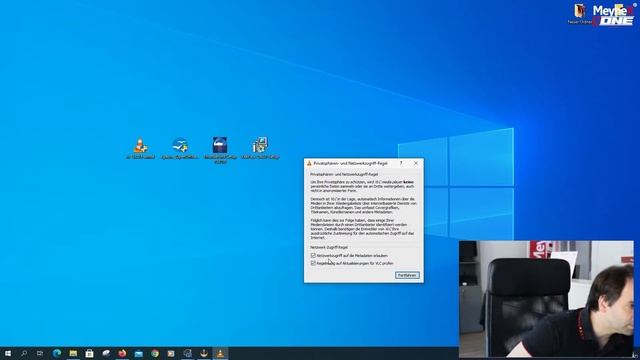
Task: Open the folder icon in the top-right desktop corner
Action: (580, 11)
